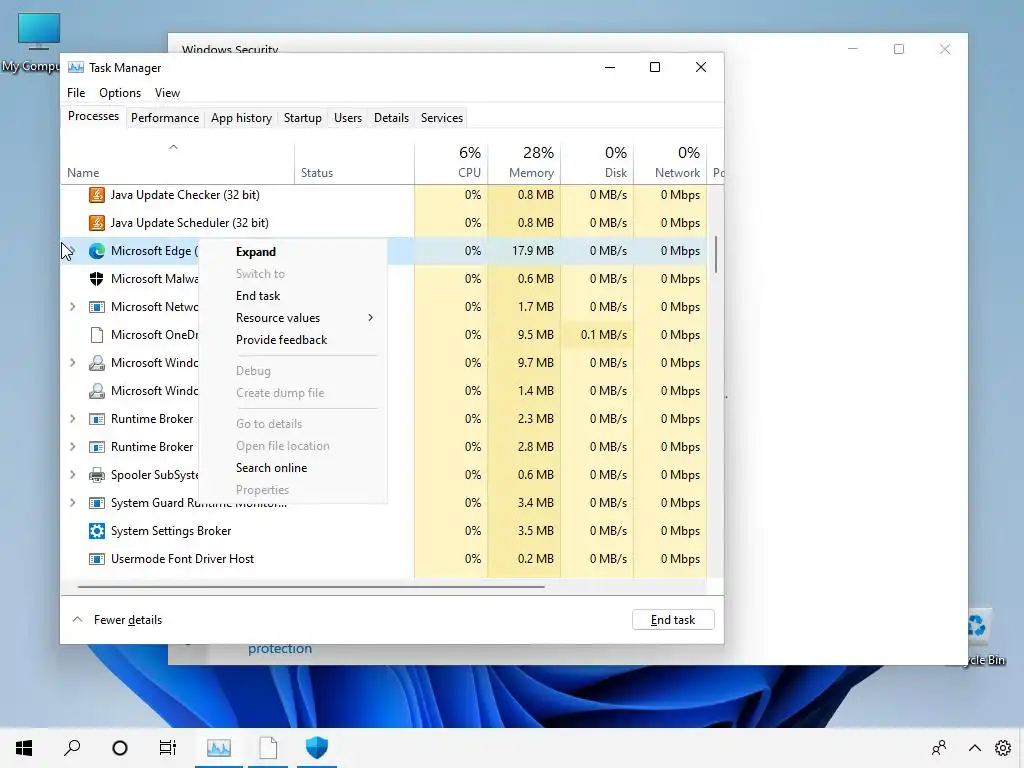Click the Task Manager title bar icon
This screenshot has width=1024, height=768.
tap(76, 67)
